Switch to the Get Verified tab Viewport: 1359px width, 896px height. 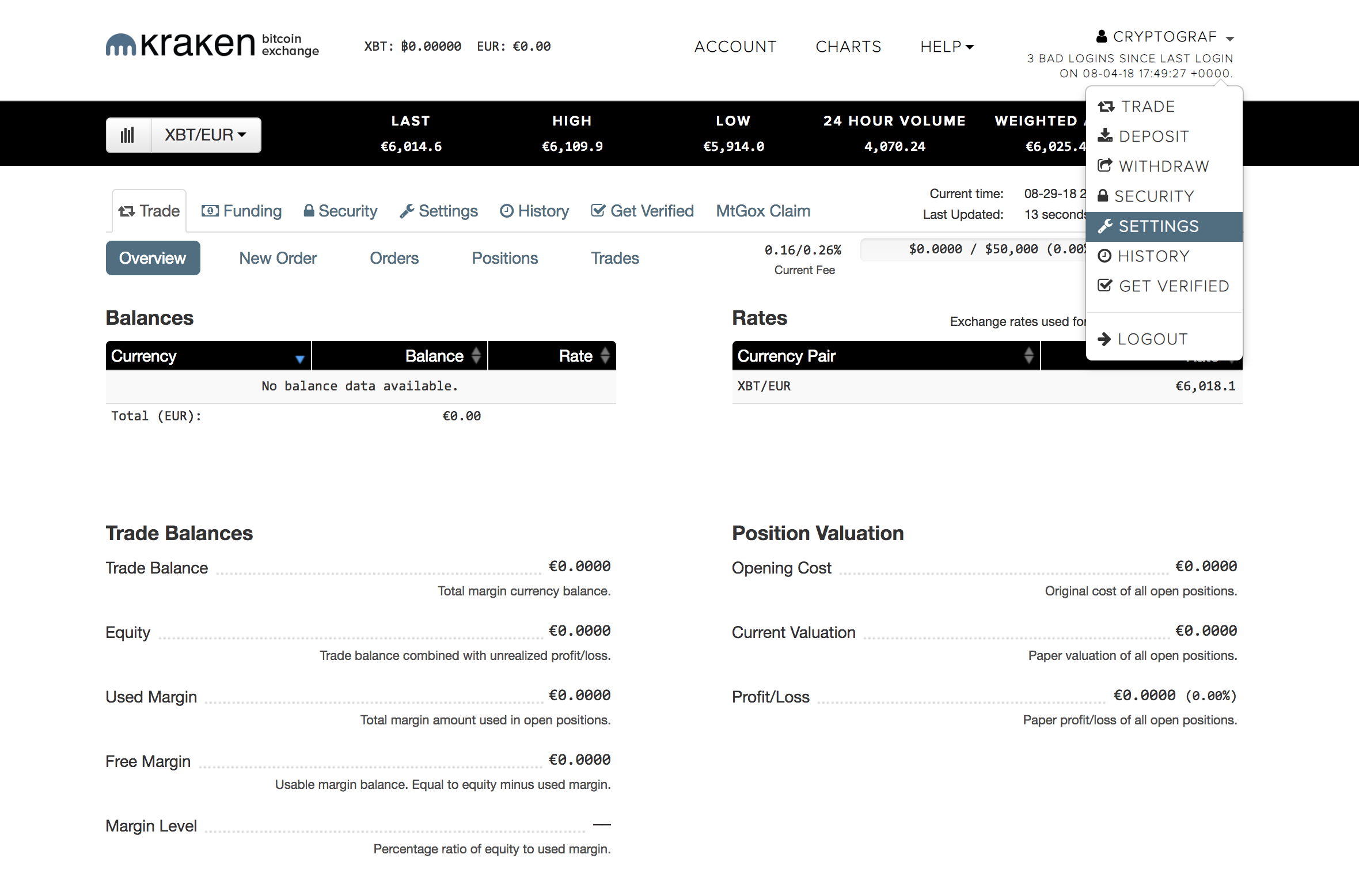click(642, 211)
